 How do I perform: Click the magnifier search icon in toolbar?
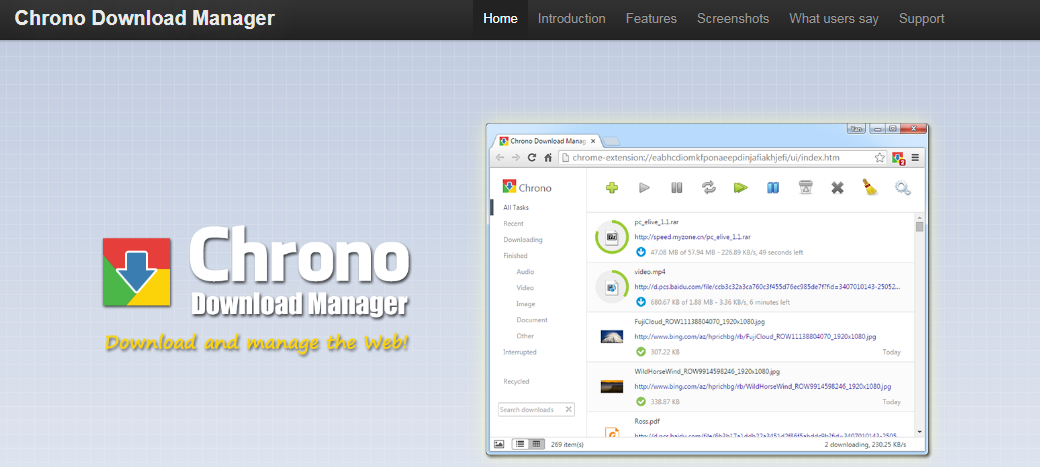click(x=903, y=187)
